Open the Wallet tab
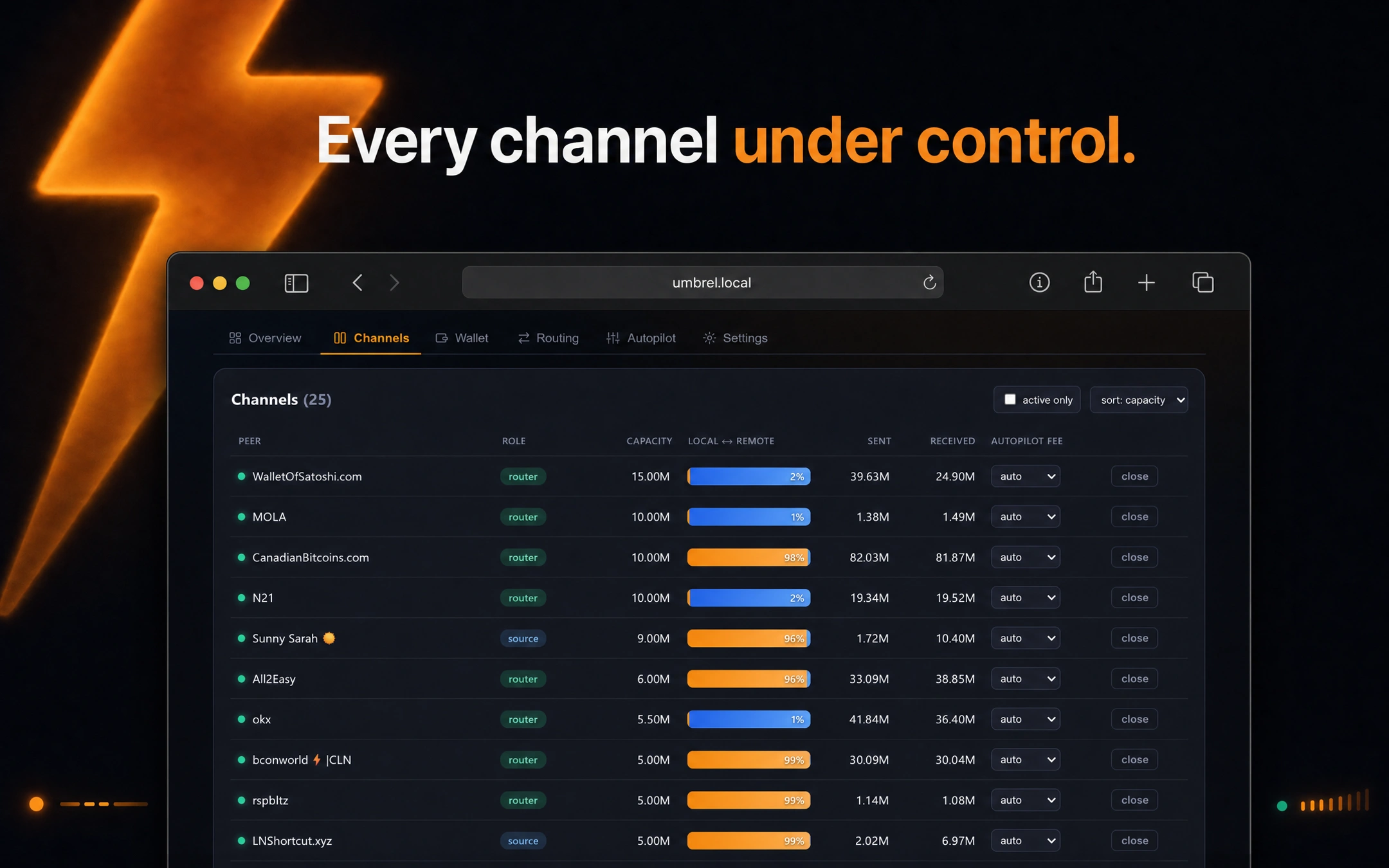 point(462,338)
